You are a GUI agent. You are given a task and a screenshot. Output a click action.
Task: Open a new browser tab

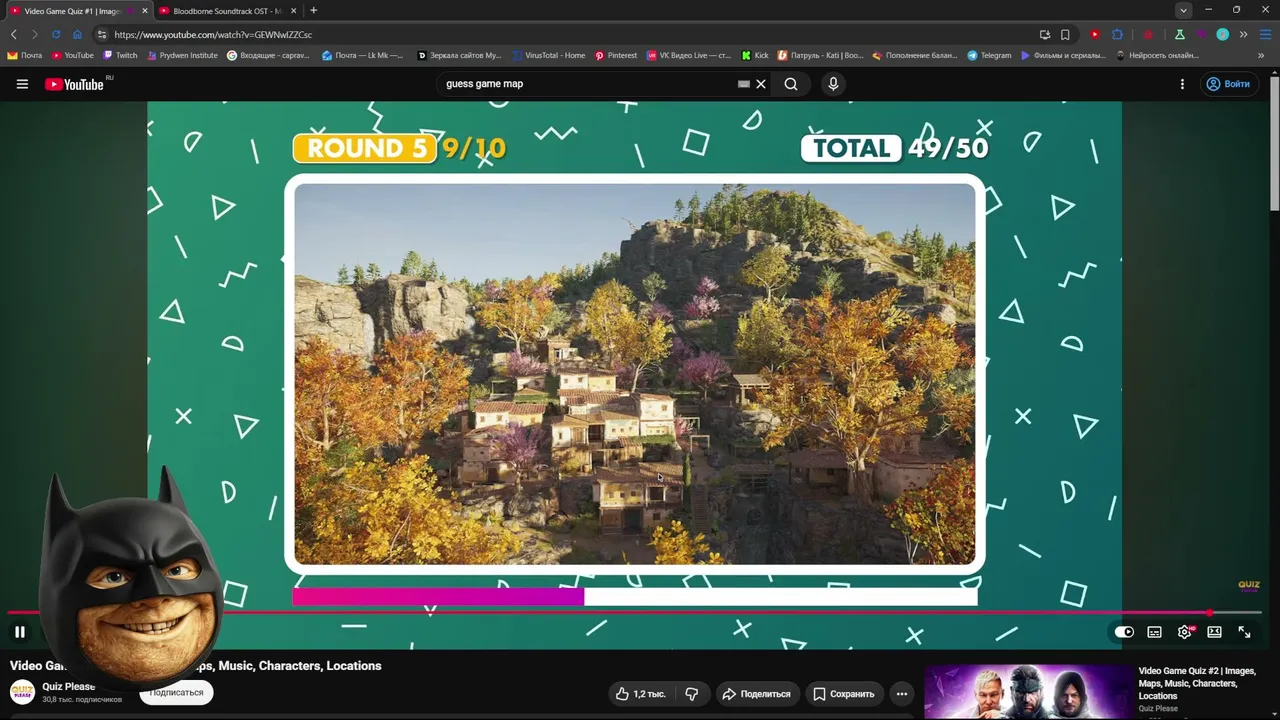[x=313, y=11]
